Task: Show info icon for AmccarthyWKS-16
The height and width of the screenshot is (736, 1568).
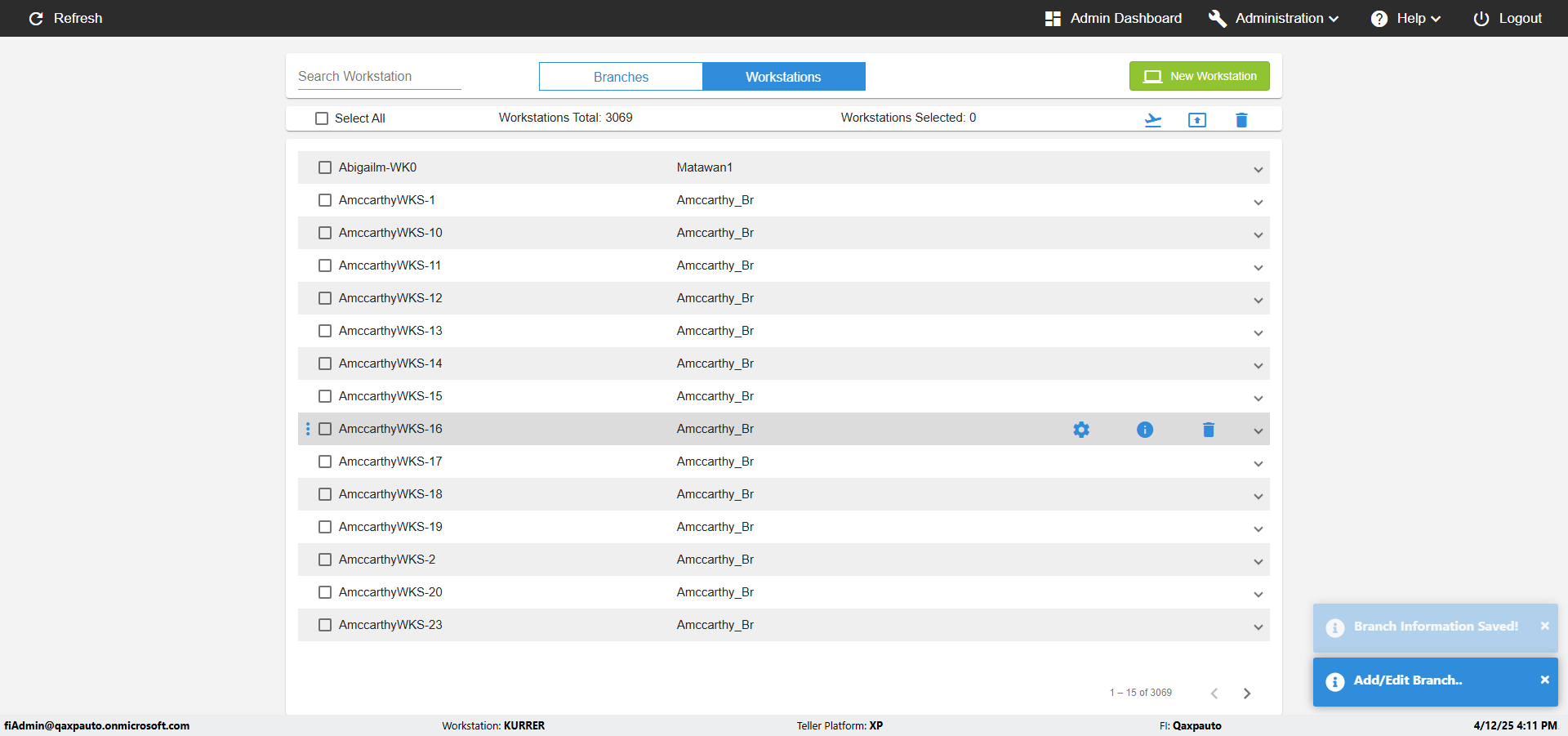Action: (1145, 429)
